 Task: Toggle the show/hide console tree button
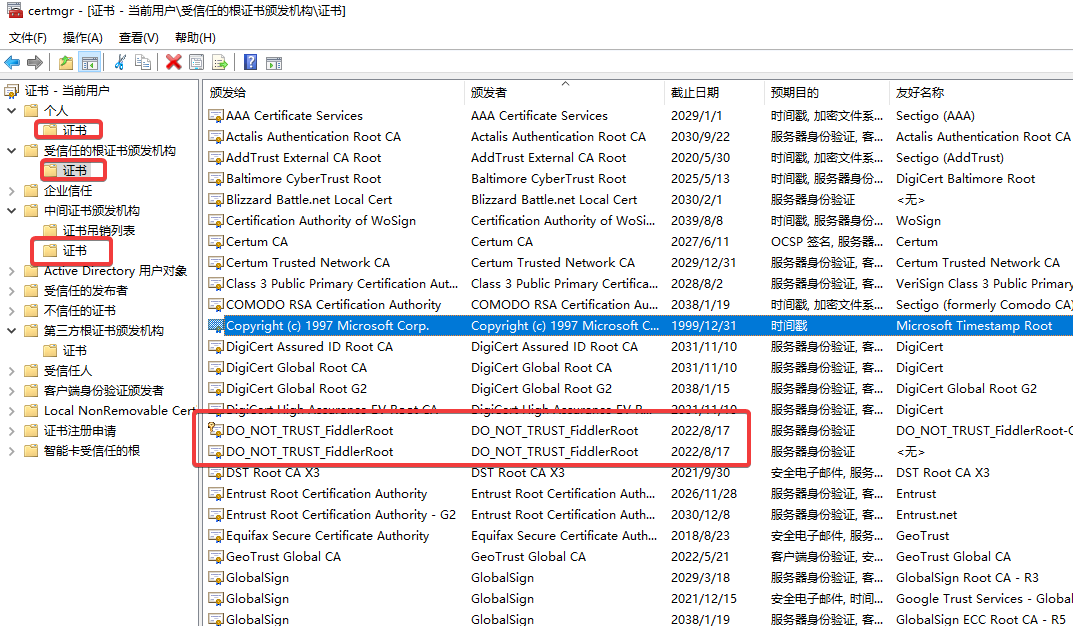point(90,62)
